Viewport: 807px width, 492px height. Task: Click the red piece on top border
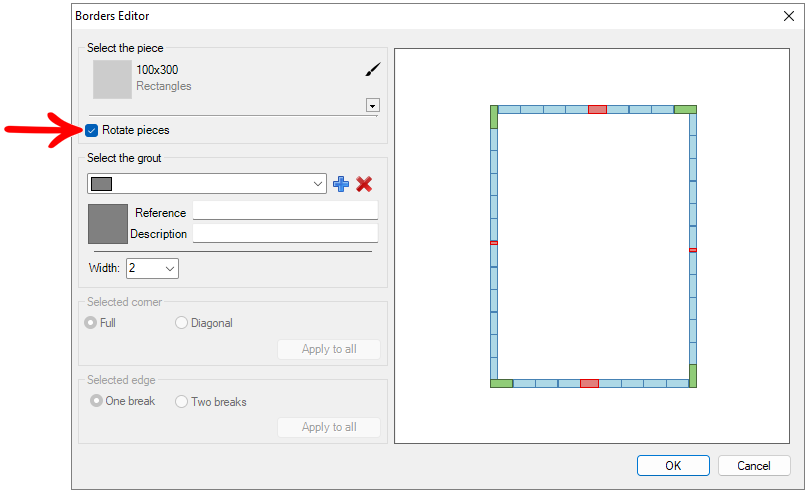tap(597, 109)
